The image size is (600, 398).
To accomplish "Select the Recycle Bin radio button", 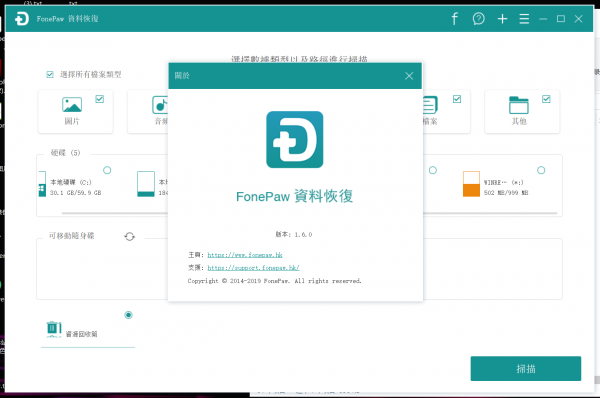I will (x=129, y=315).
